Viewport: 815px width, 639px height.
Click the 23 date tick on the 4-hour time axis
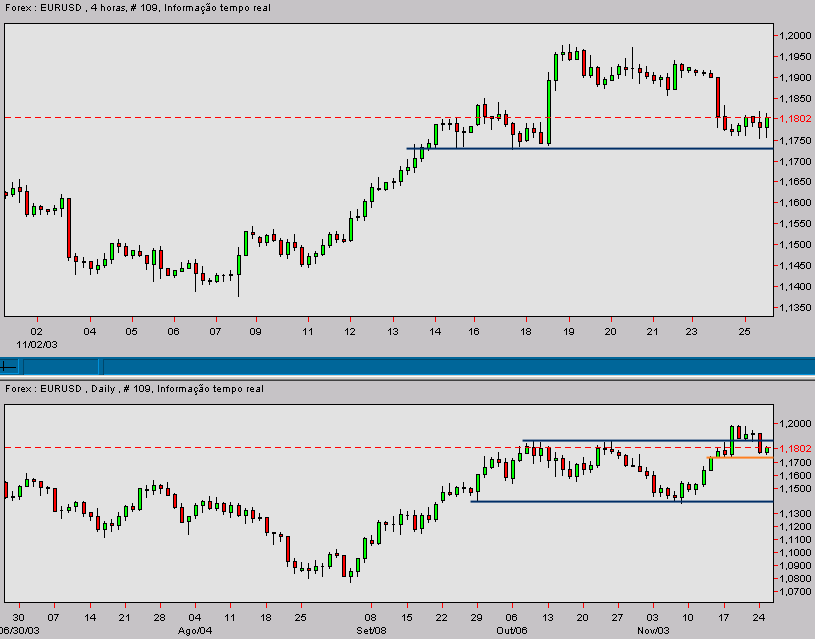691,331
